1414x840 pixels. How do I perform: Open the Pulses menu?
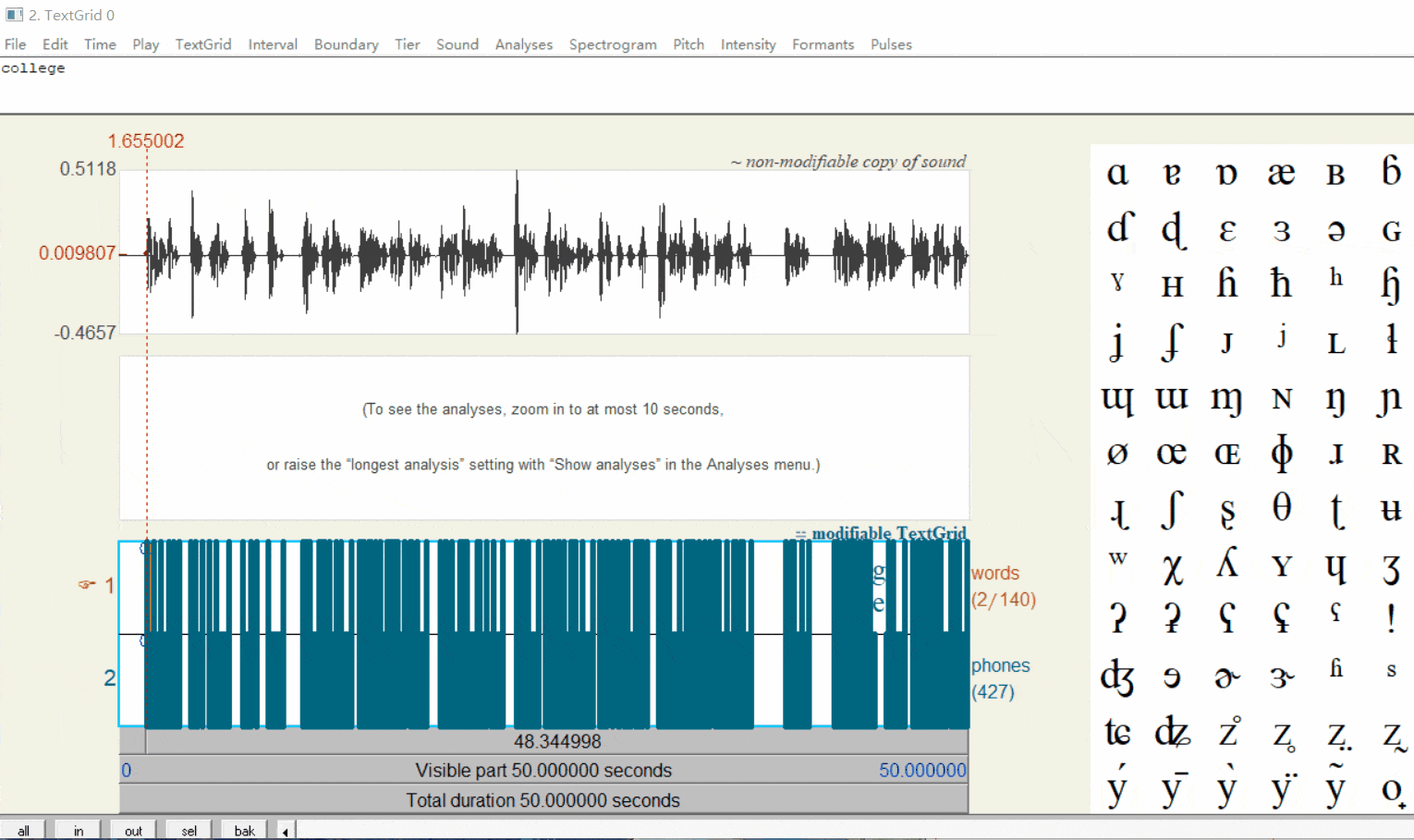point(891,44)
